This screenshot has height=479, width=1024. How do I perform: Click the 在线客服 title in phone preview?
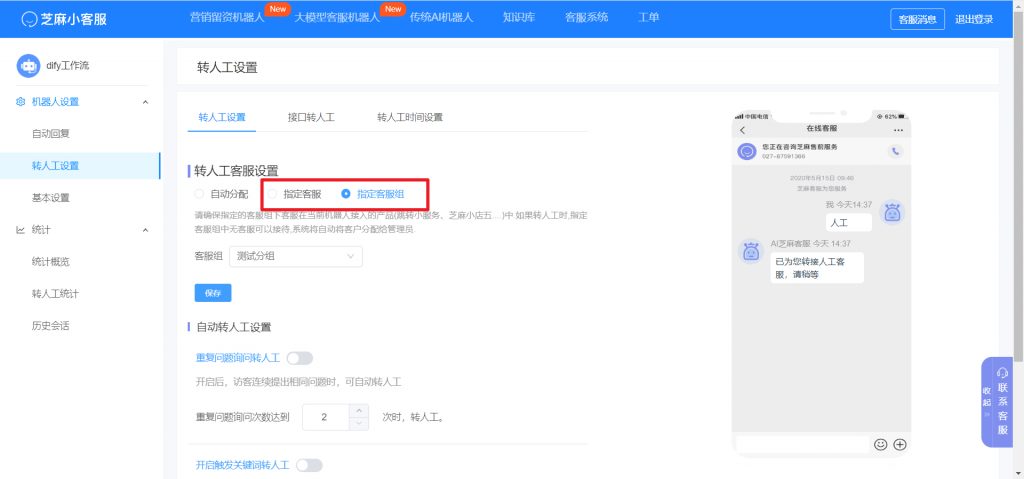pyautogui.click(x=822, y=129)
